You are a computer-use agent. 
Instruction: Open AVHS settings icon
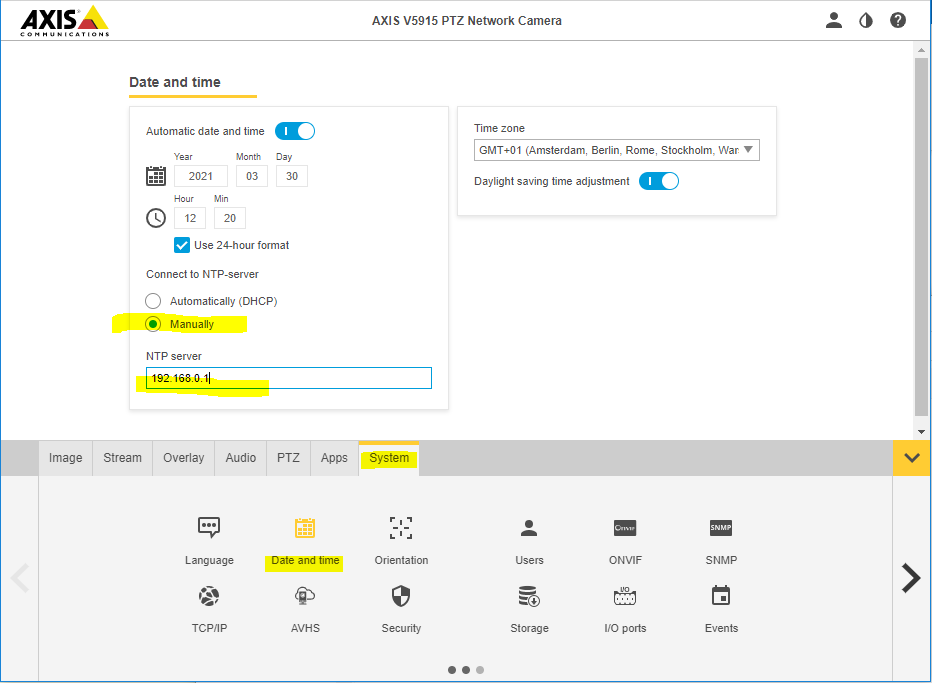click(x=305, y=596)
